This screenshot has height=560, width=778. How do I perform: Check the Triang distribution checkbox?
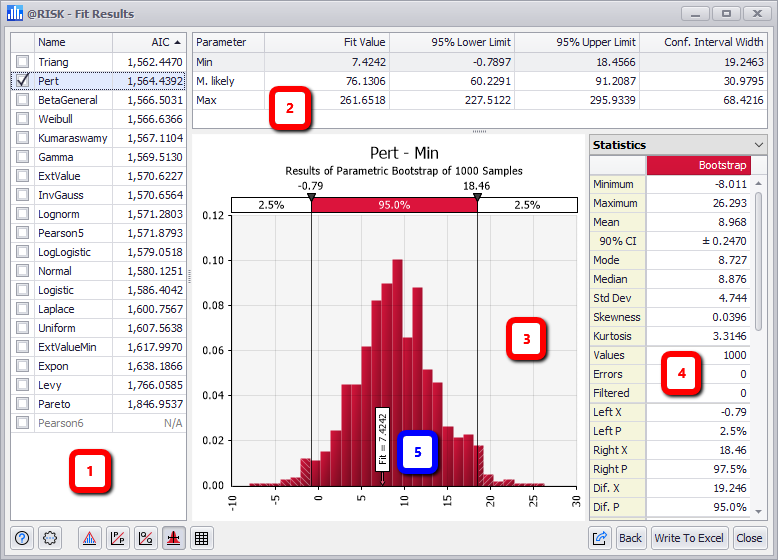[23, 62]
